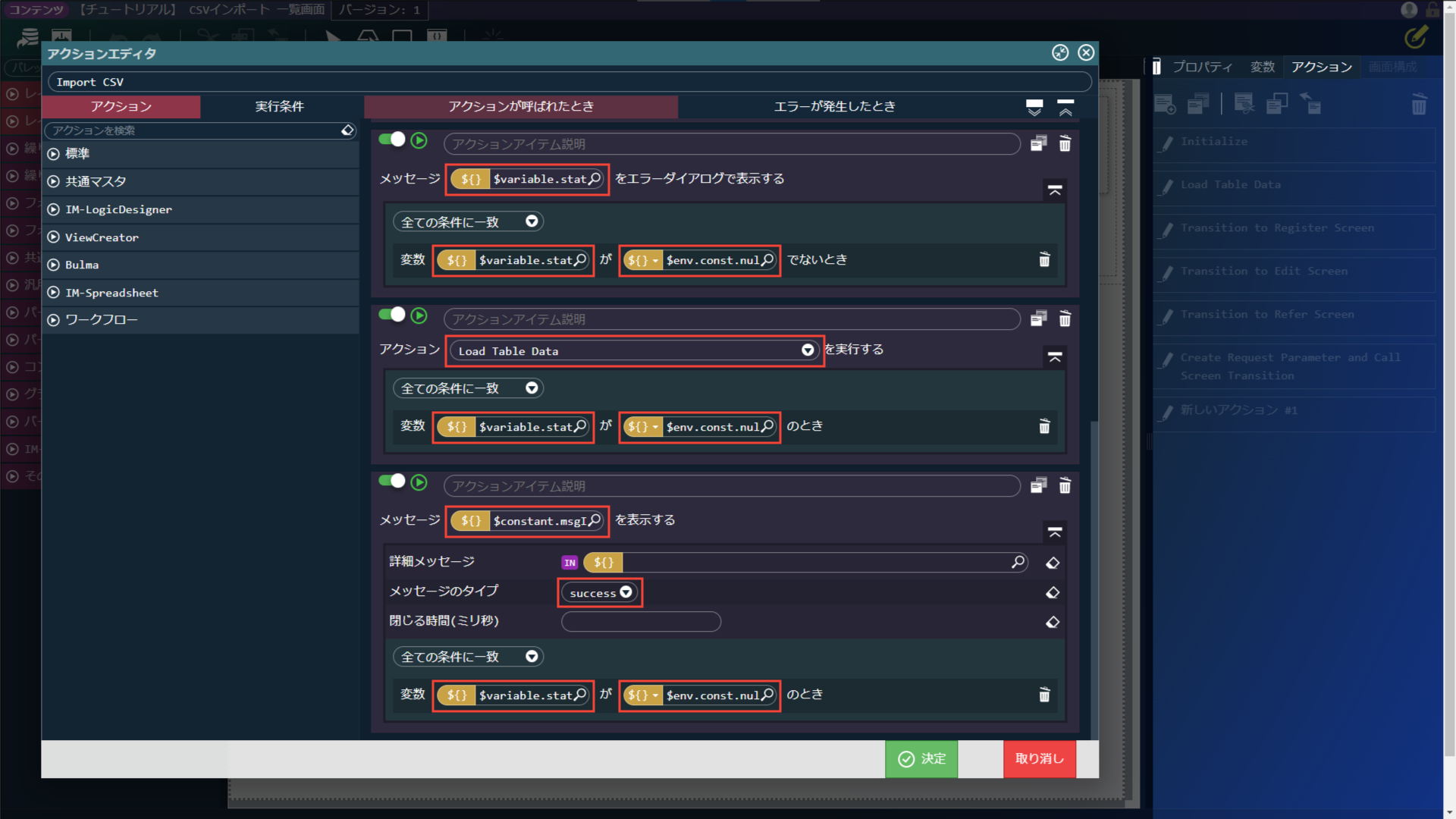Image resolution: width=1456 pixels, height=819 pixels.
Task: Switch to the 実行条件 tab
Action: pos(279,107)
